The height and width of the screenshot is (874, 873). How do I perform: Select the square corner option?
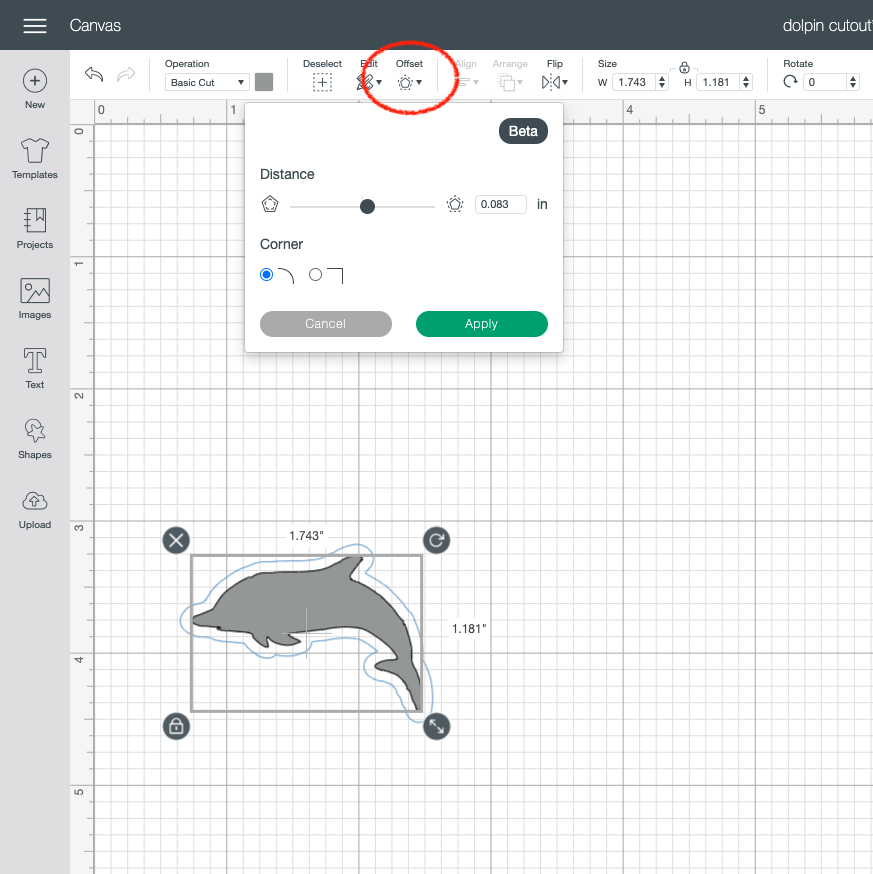[x=316, y=274]
